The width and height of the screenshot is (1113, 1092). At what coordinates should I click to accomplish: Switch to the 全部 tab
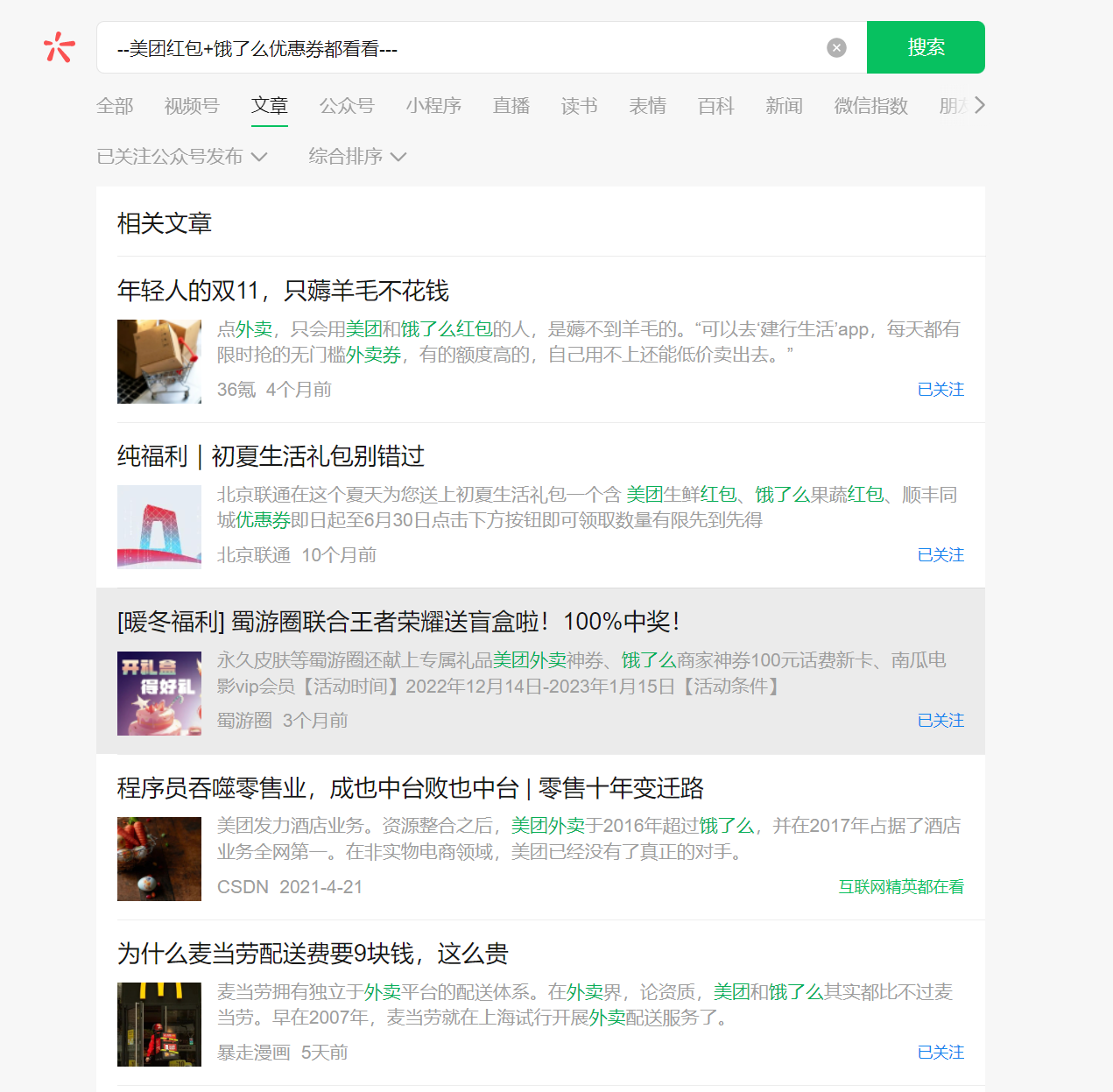(x=115, y=106)
